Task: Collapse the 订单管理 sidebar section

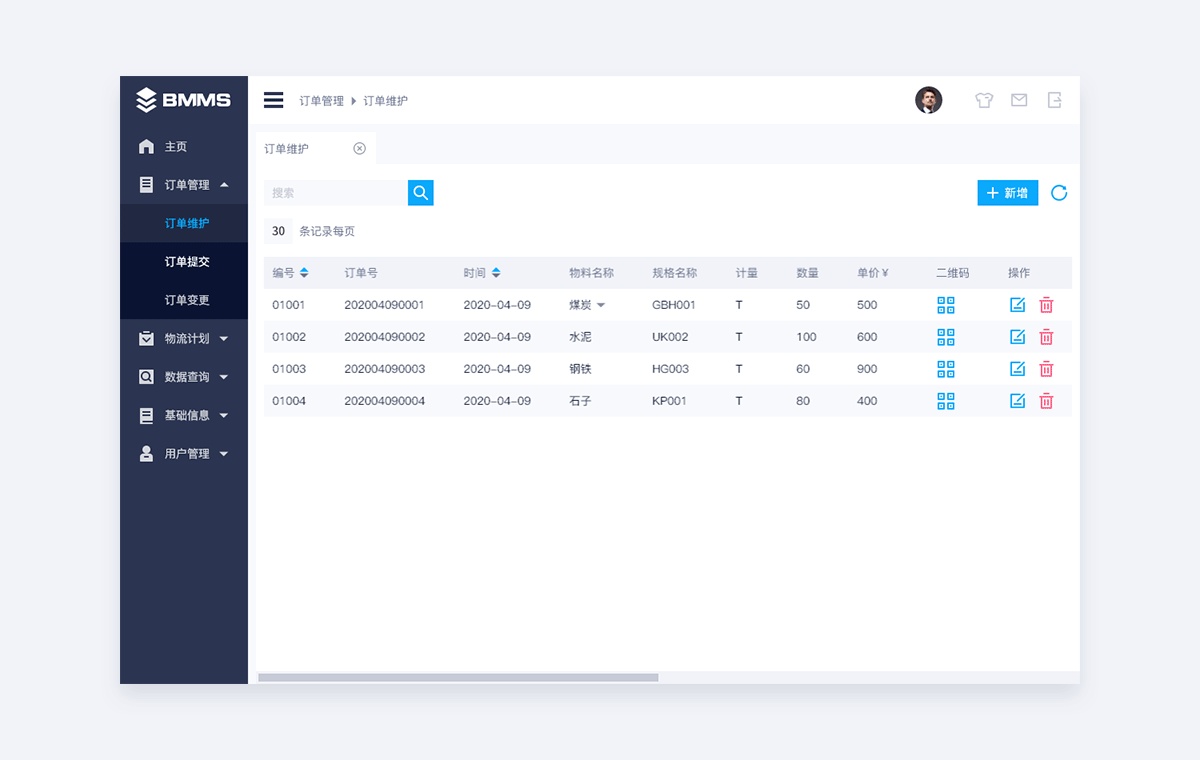Action: tap(184, 185)
